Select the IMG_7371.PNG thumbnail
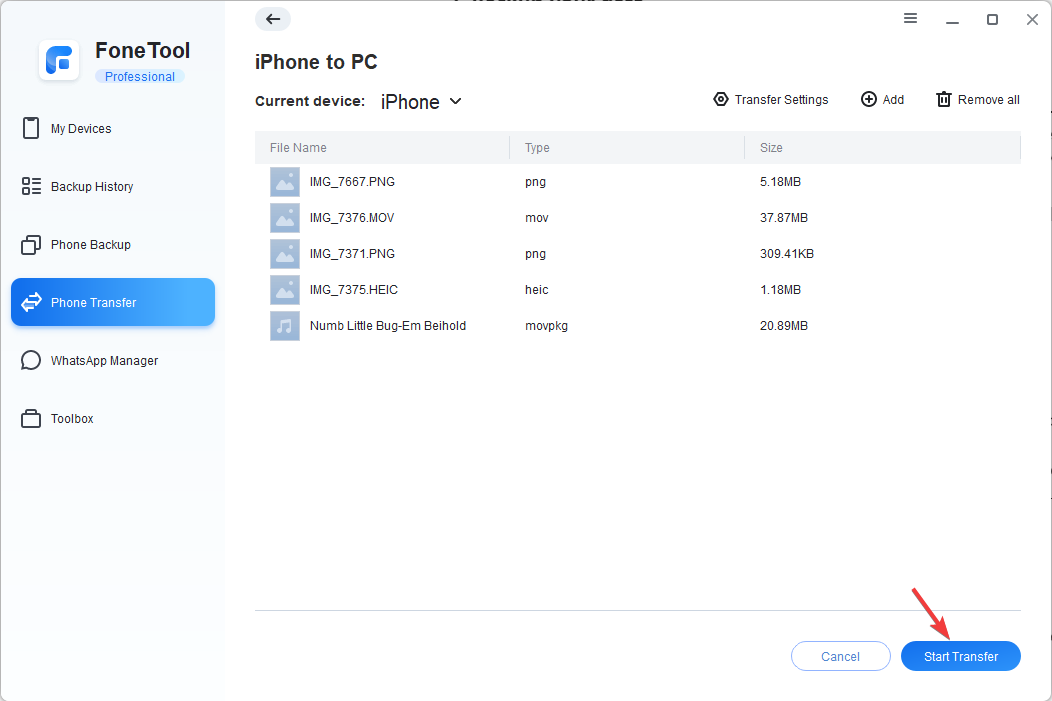 tap(285, 254)
